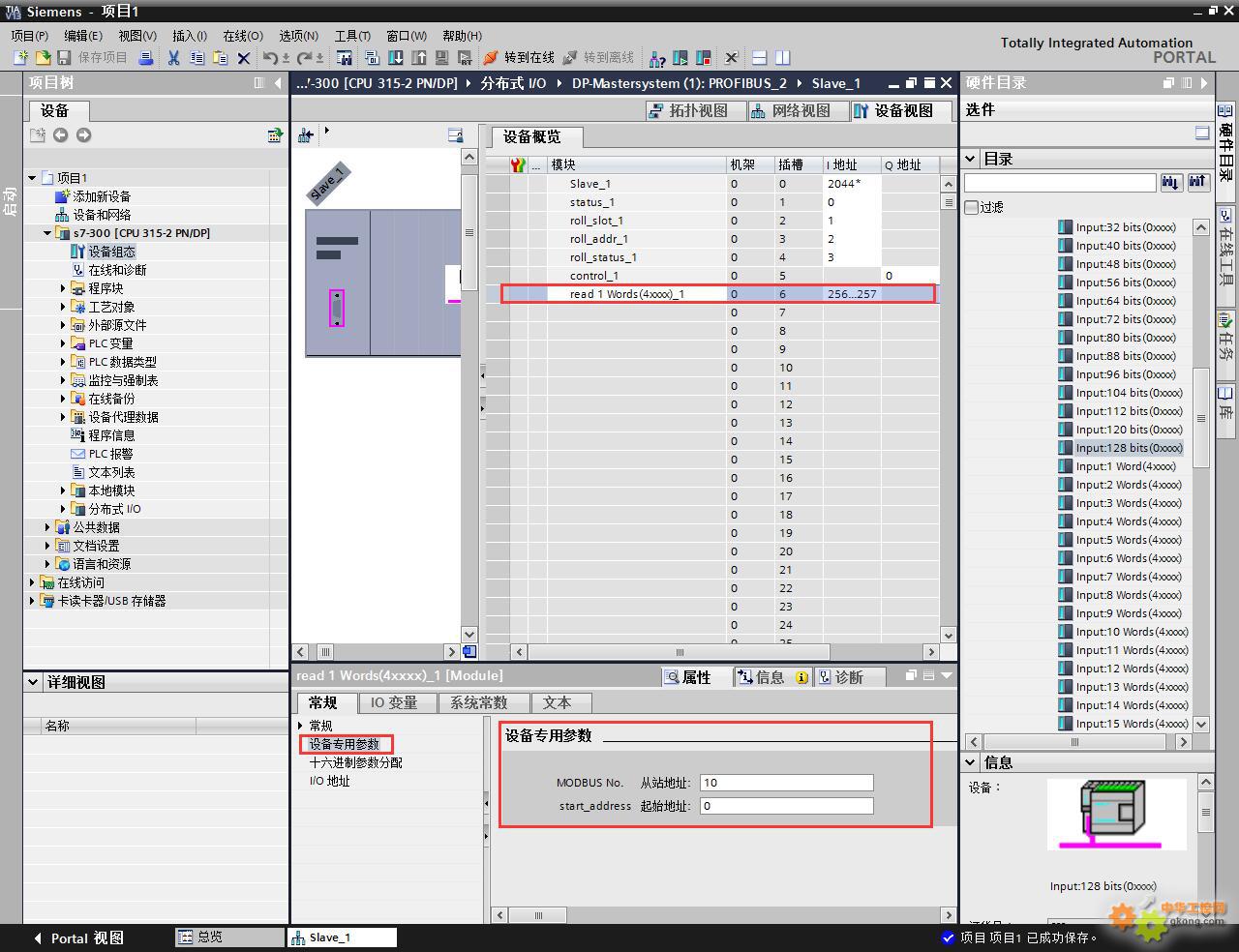Upload from device via the toolbar icon
Viewport: 1239px width, 952px height.
point(419,58)
